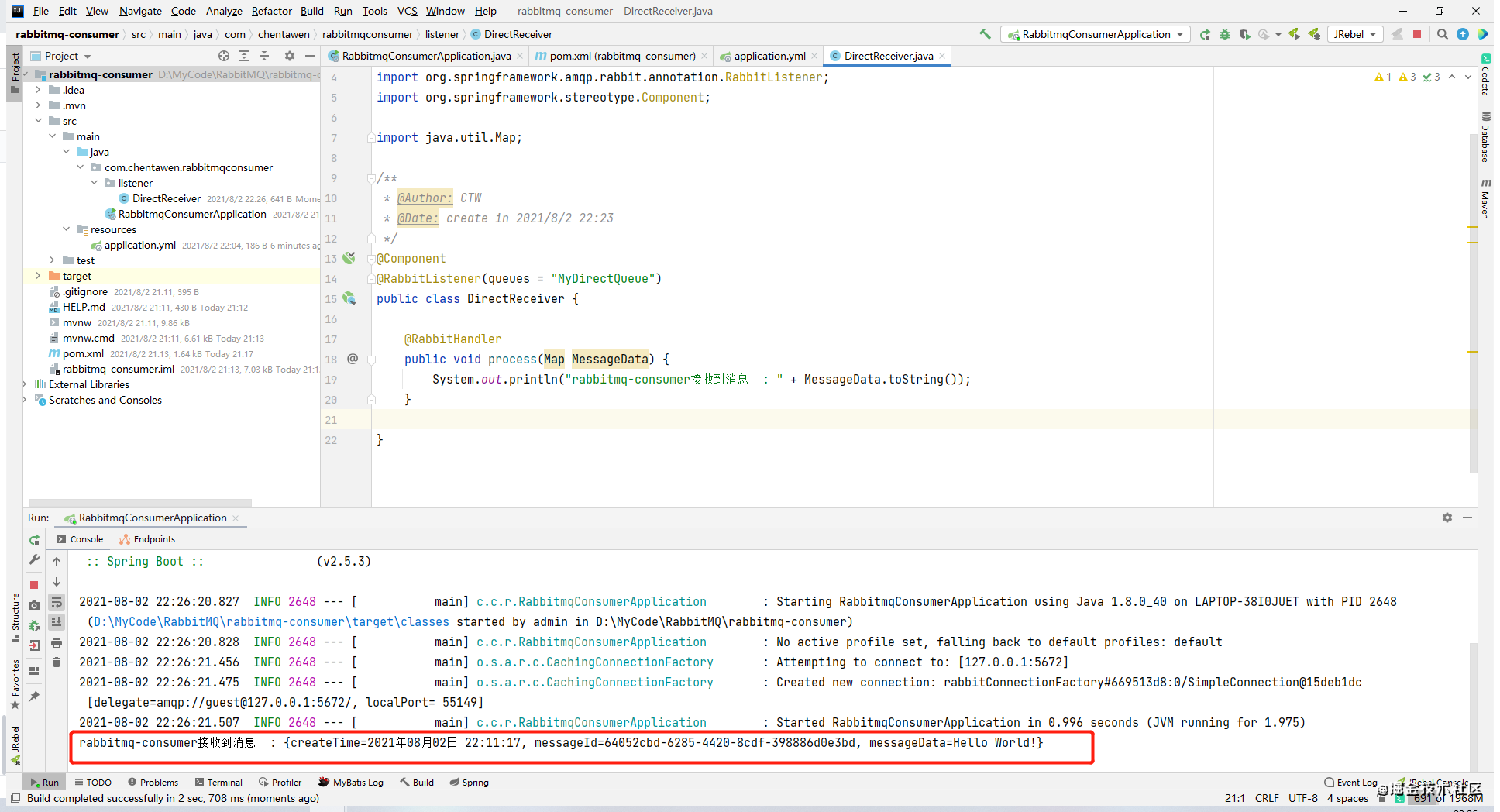Stop the process in the Run panel
The image size is (1500, 812).
click(x=34, y=585)
